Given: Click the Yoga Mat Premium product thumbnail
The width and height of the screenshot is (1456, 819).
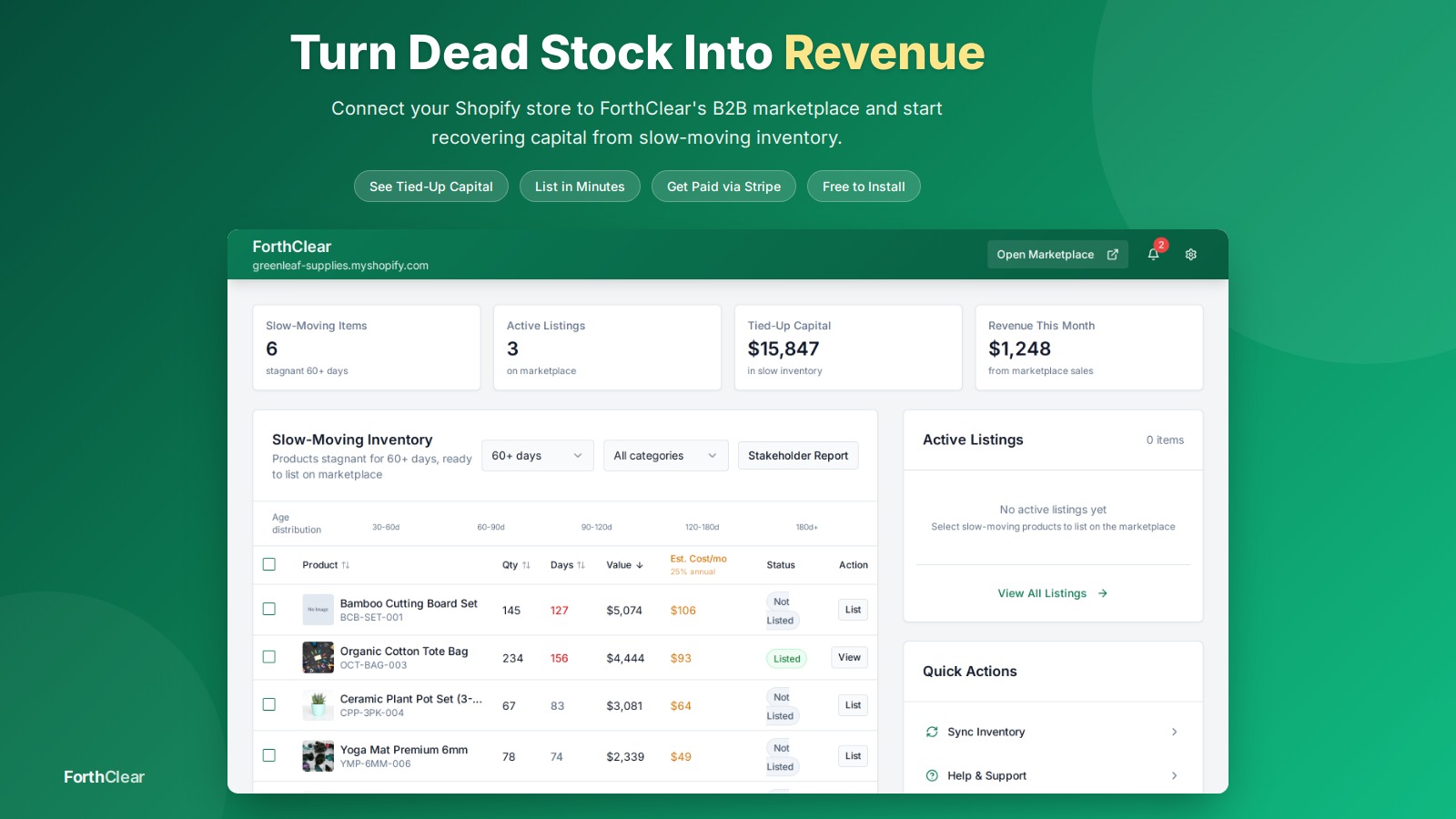Looking at the screenshot, I should [x=318, y=756].
